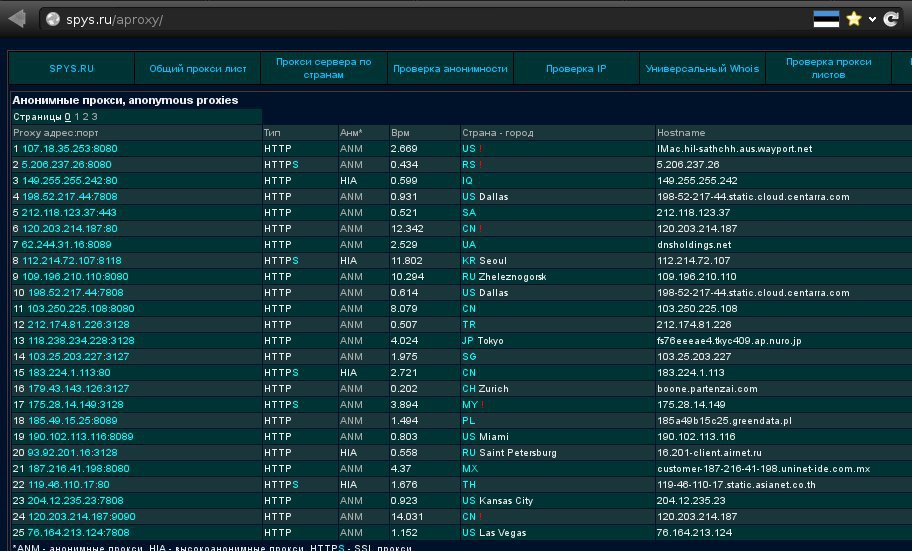The width and height of the screenshot is (912, 551).
Task: Open the Универсальный Whois tool
Action: pos(702,69)
